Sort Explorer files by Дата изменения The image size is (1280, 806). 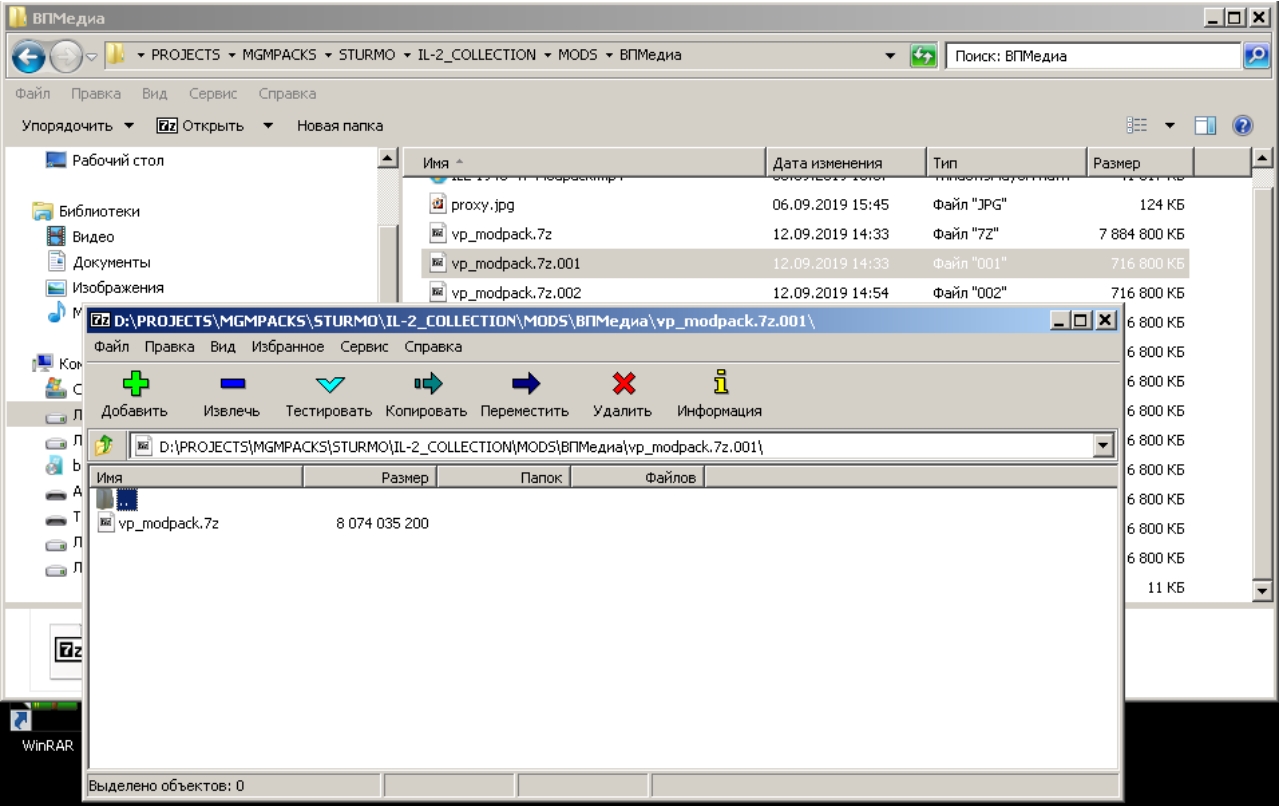pos(847,163)
